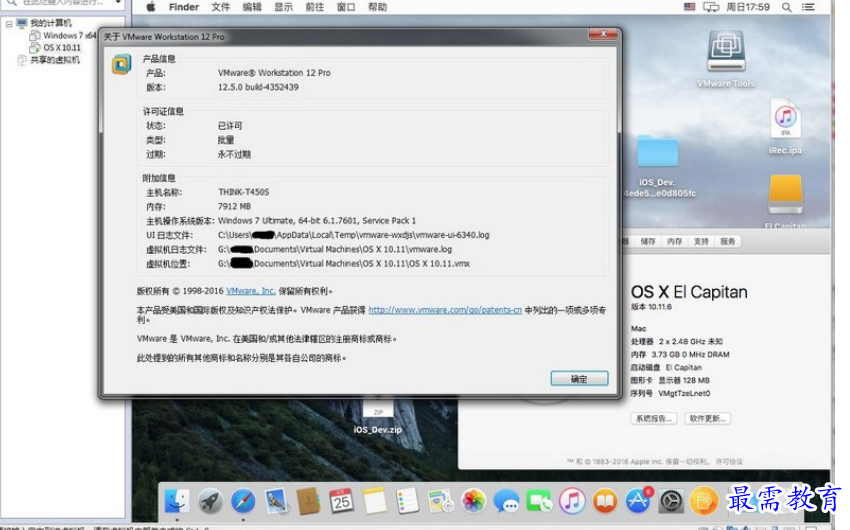Viewport: 850px width, 530px height.
Task: Click the menu bar clock 周日17:59
Action: coord(748,7)
